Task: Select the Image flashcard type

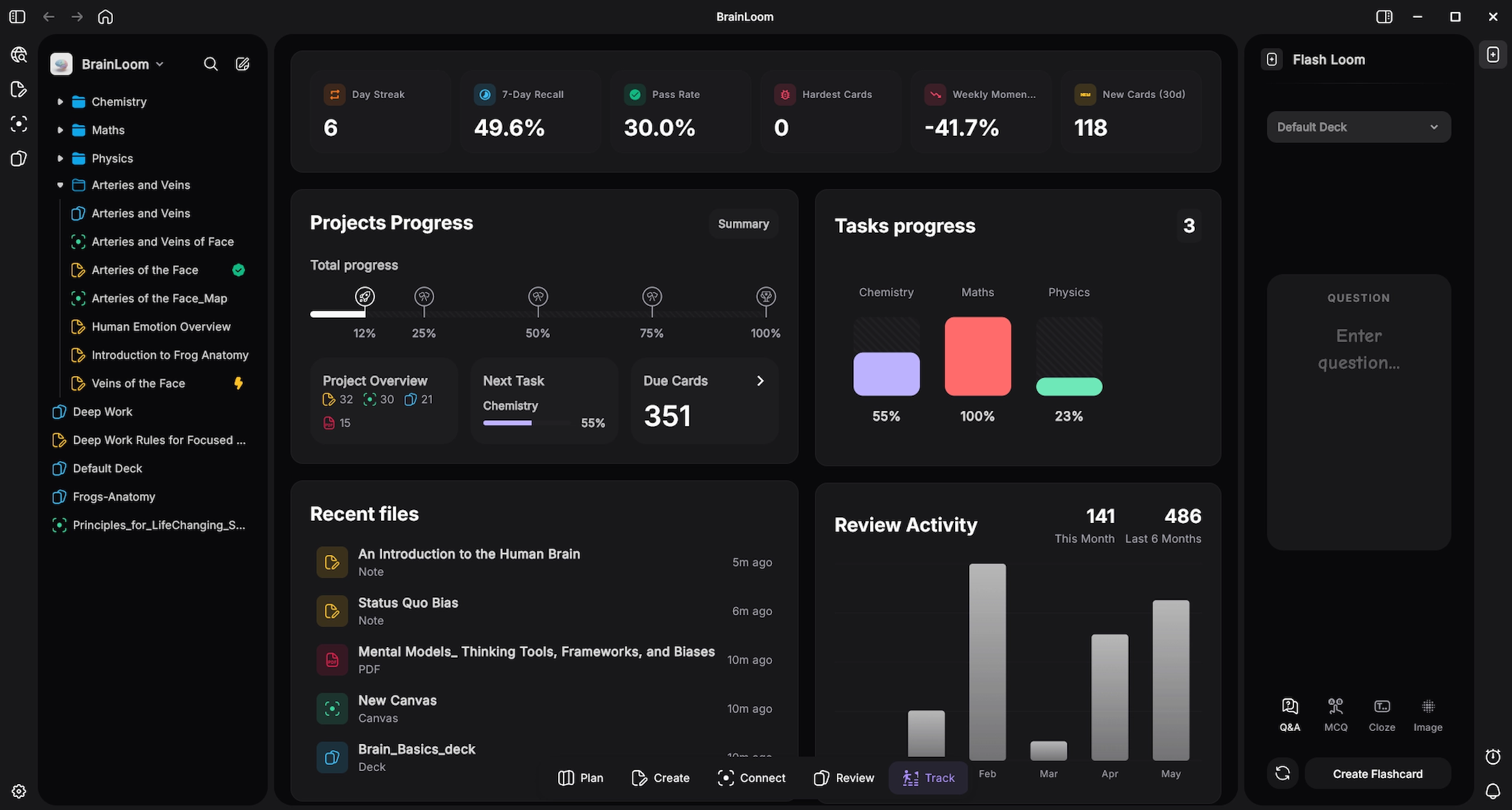Action: [1428, 715]
